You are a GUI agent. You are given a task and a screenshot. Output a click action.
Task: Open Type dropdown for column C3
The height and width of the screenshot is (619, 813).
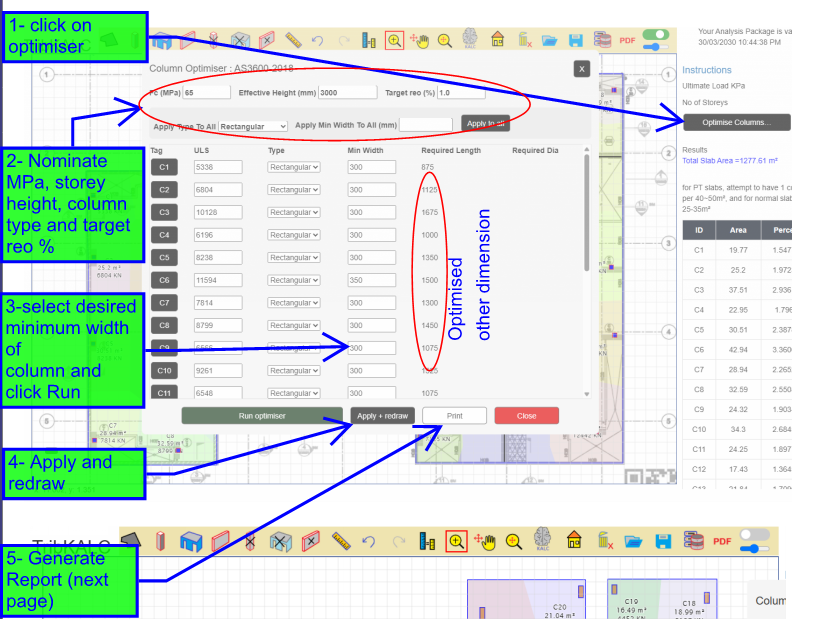(293, 212)
